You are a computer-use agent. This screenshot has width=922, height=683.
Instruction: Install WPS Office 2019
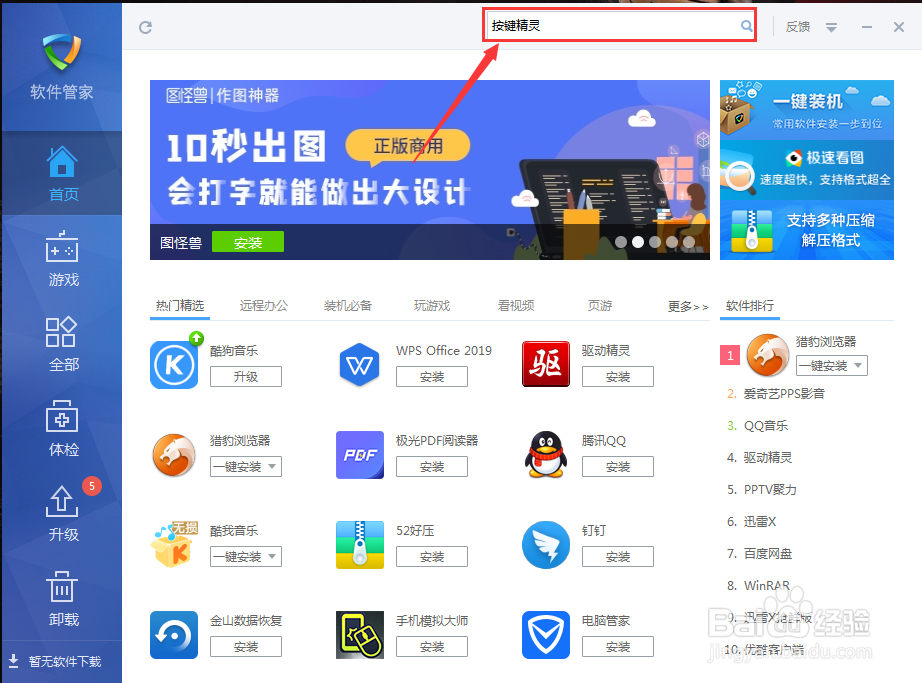click(x=431, y=376)
